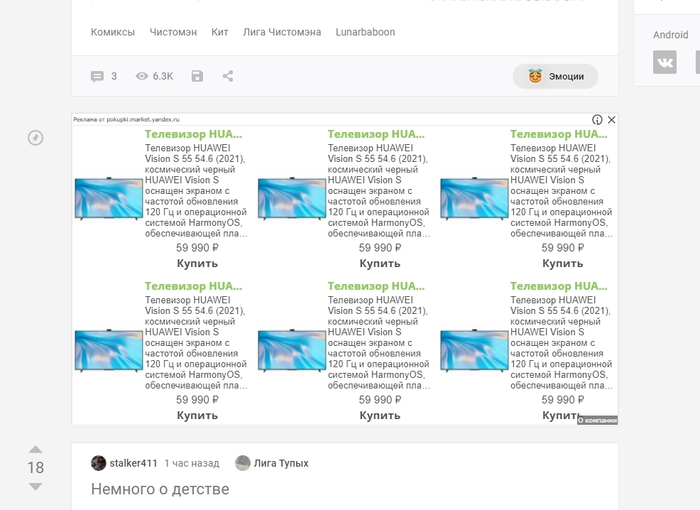Share the post via share icon
The width and height of the screenshot is (700, 510).
228,76
